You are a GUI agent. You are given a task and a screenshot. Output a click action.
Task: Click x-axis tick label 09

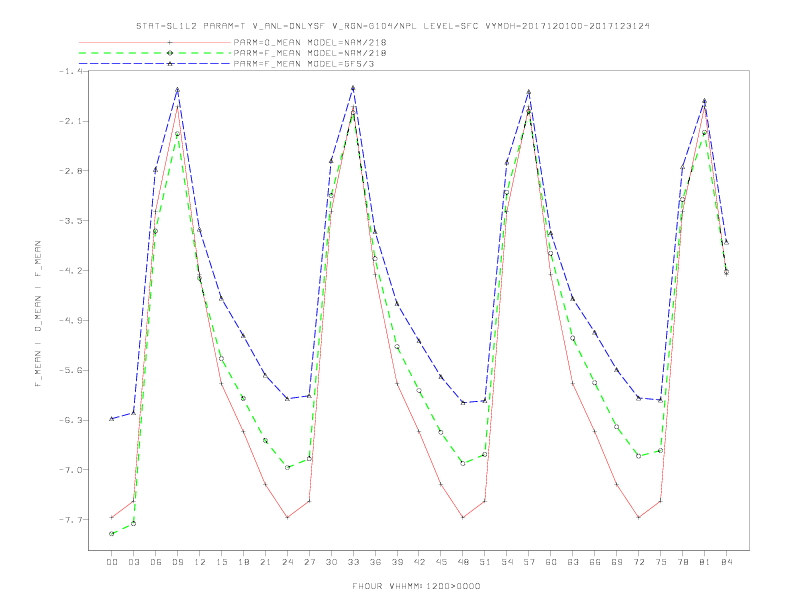click(x=177, y=562)
